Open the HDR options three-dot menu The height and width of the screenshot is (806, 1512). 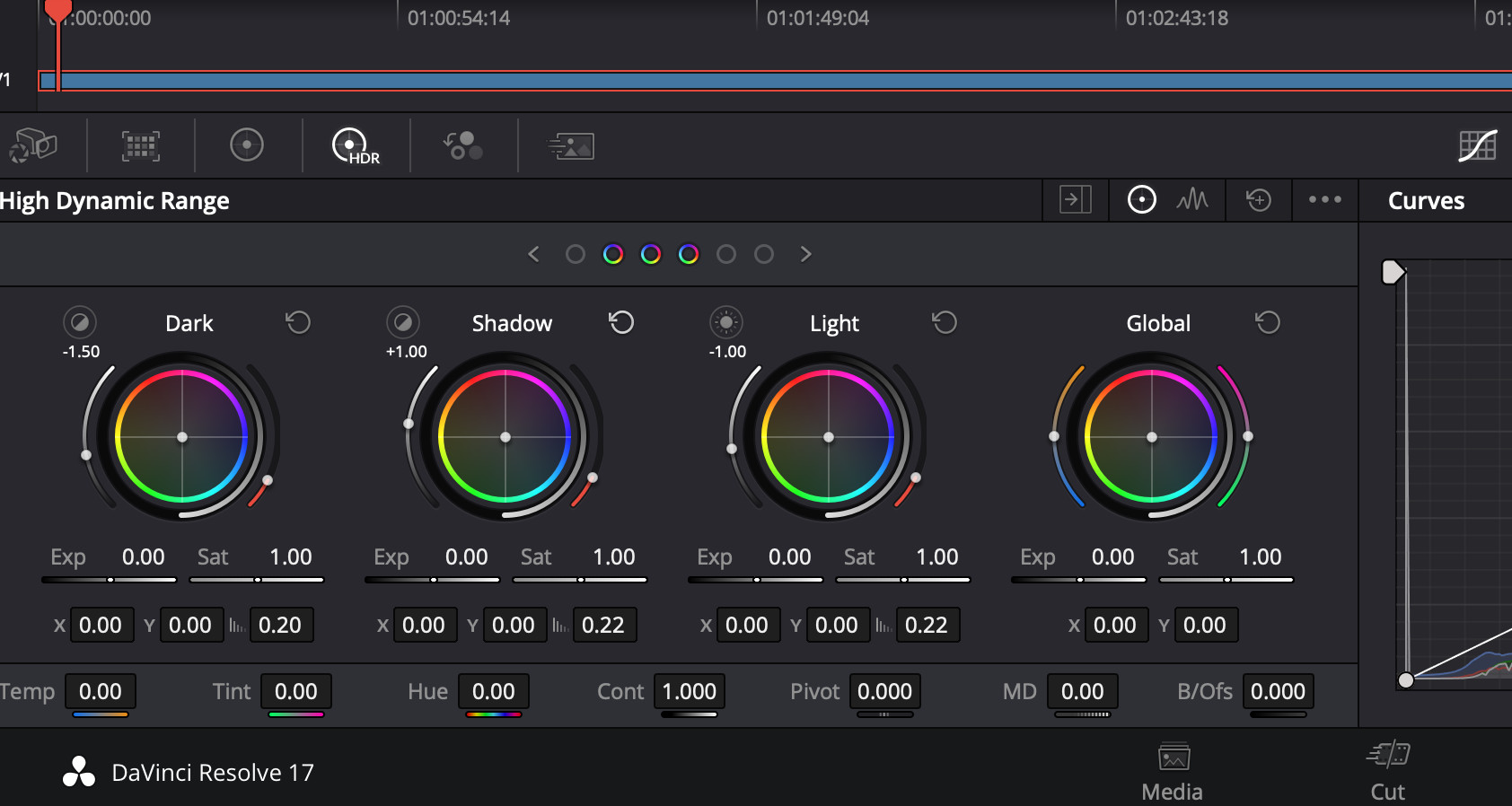1325,199
